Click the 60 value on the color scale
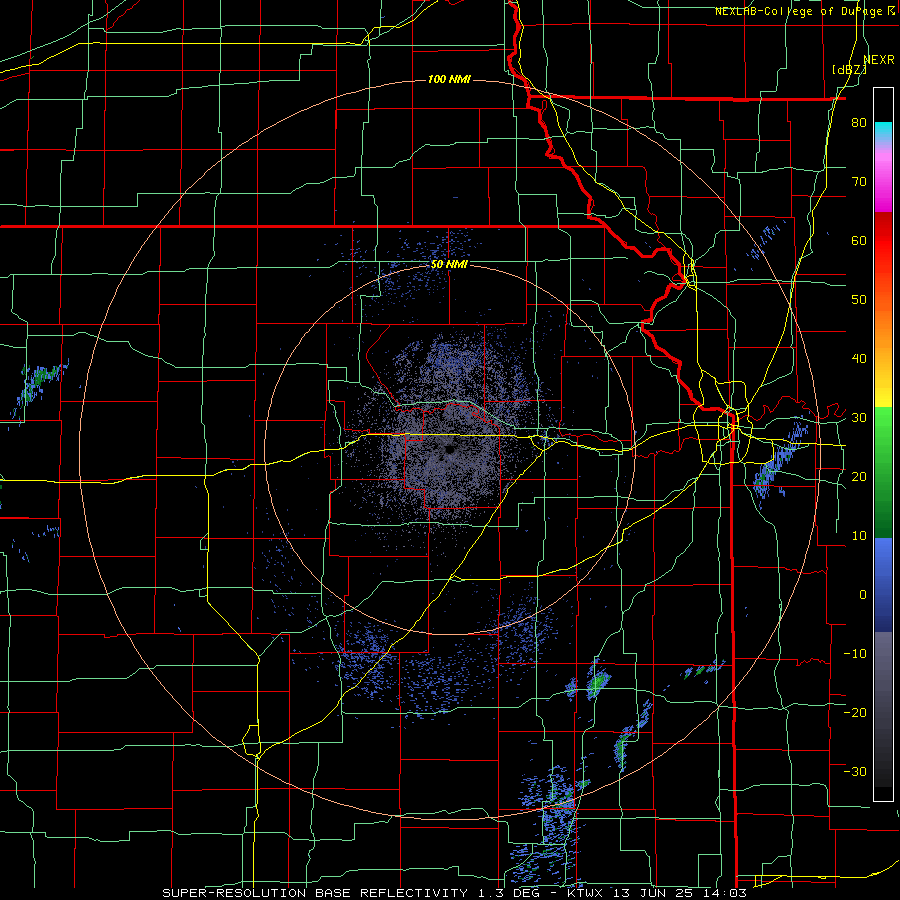Screen dimensions: 900x900 coord(859,240)
